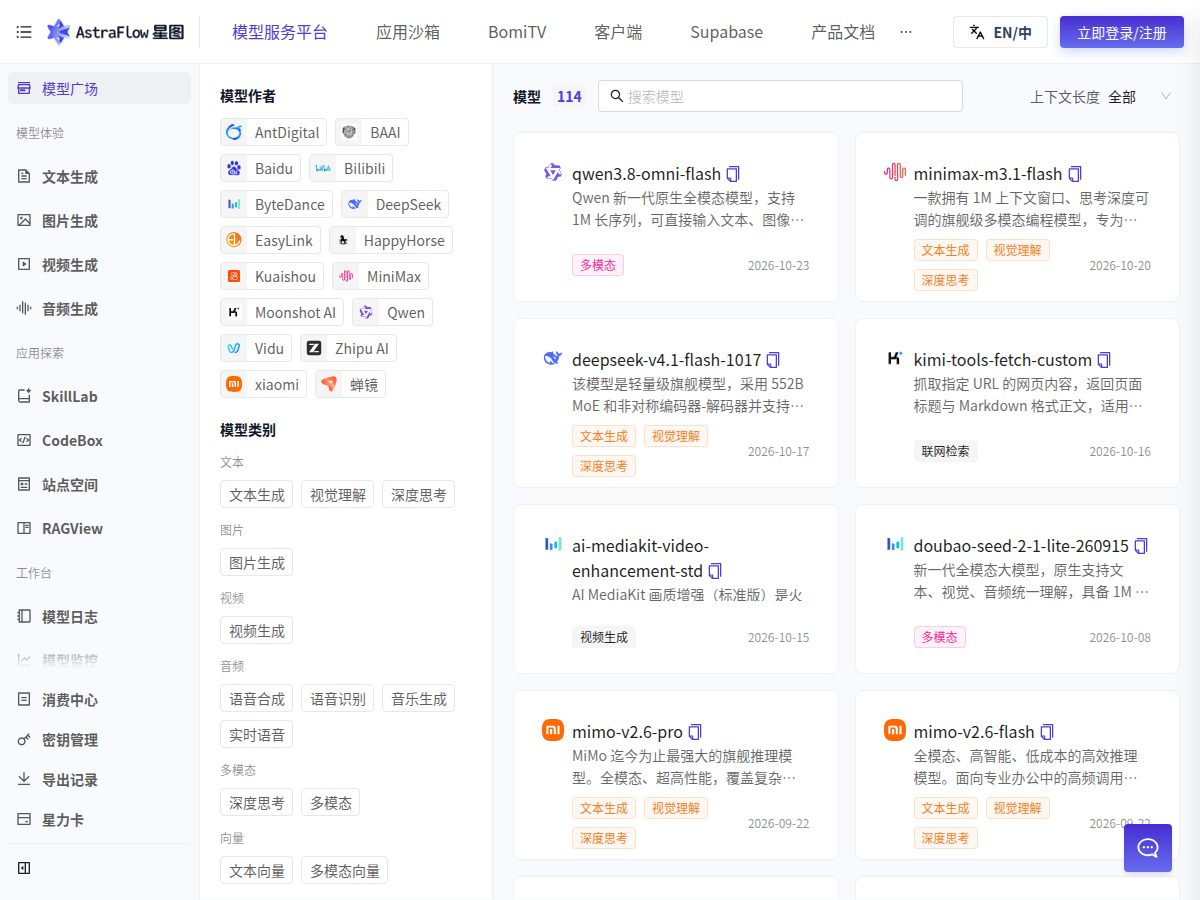Click the DeepSeek logo on deepseek-v4.1 card
This screenshot has height=900, width=1200.
pos(553,359)
